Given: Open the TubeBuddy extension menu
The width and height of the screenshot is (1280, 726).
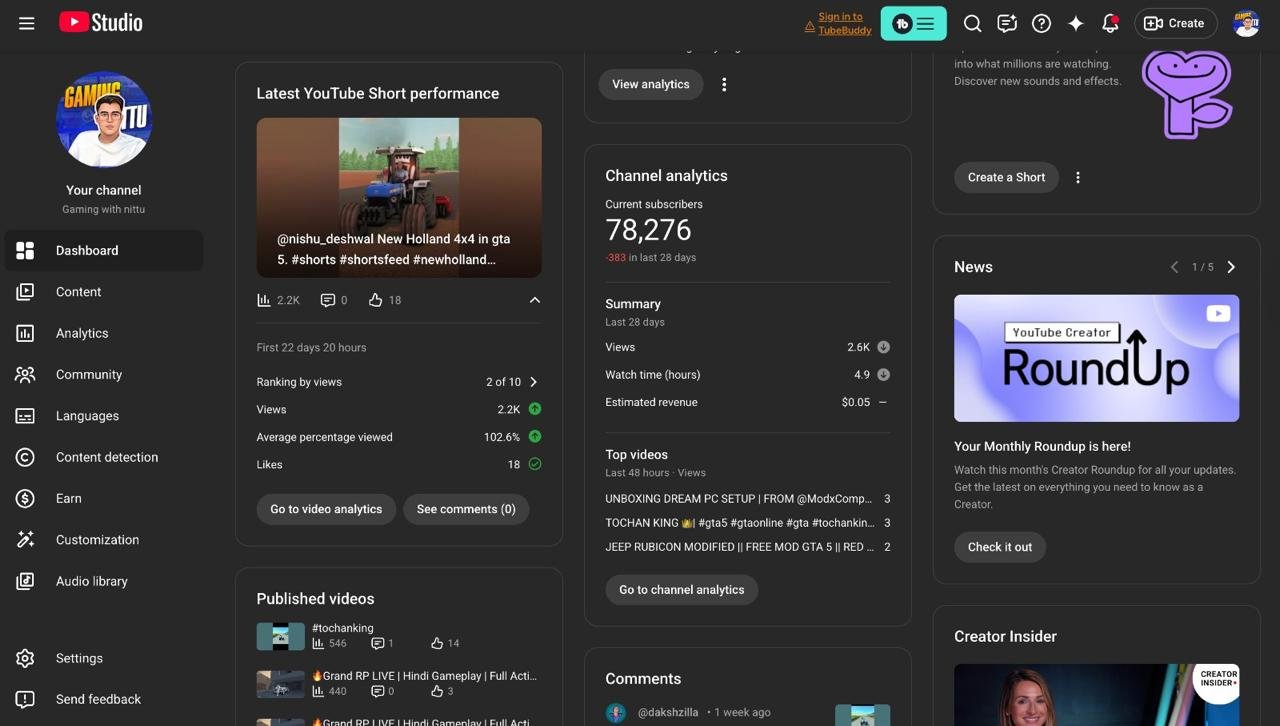Looking at the screenshot, I should [x=913, y=23].
